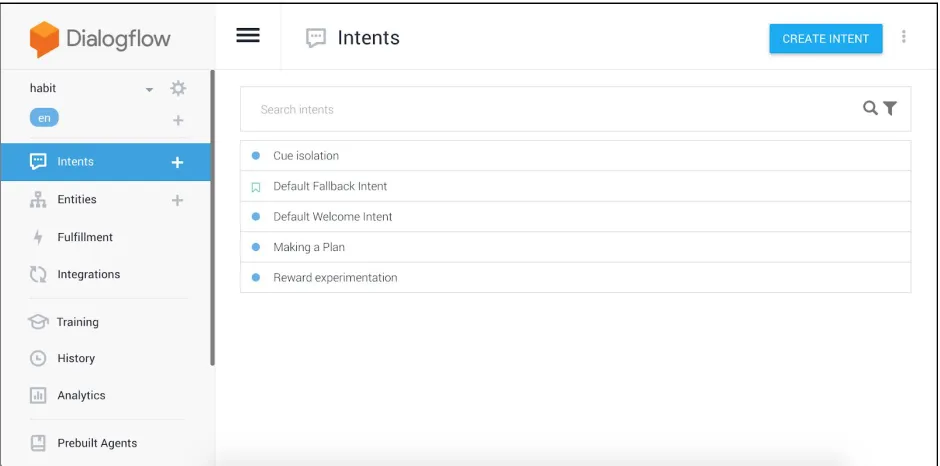
Task: Open the three-dot more options menu
Action: click(x=903, y=37)
